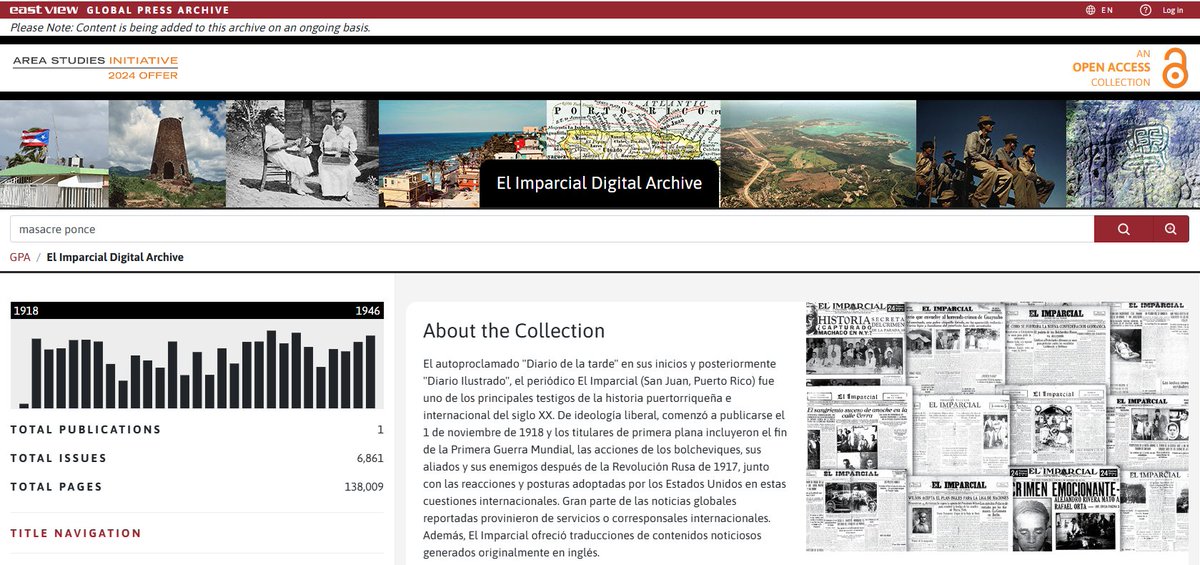The height and width of the screenshot is (565, 1200).
Task: Click the 'El Imparcial Digital Archive' banner title
Action: pyautogui.click(x=599, y=183)
